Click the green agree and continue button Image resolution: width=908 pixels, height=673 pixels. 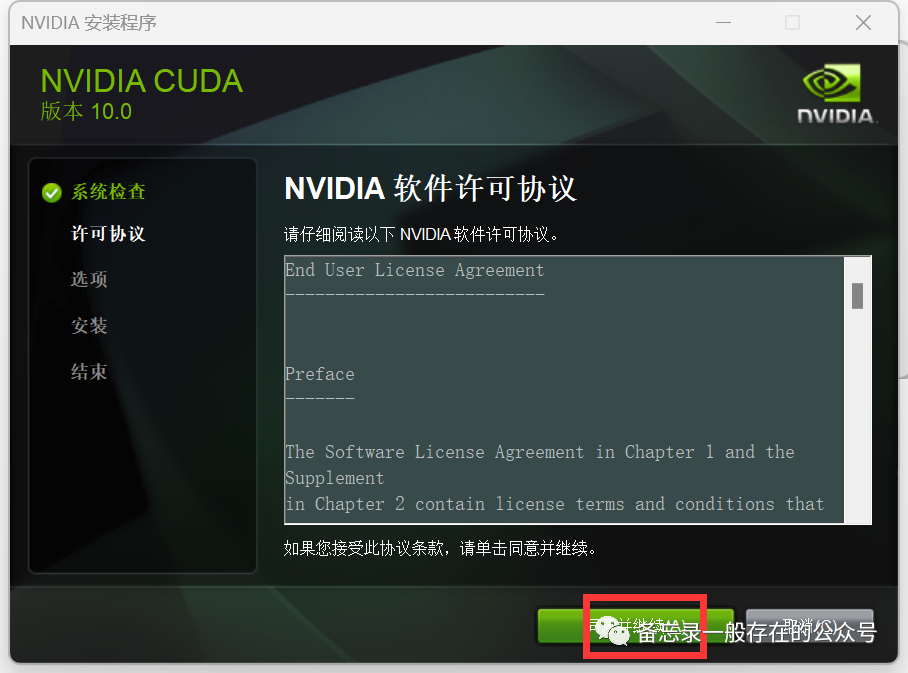(x=635, y=626)
